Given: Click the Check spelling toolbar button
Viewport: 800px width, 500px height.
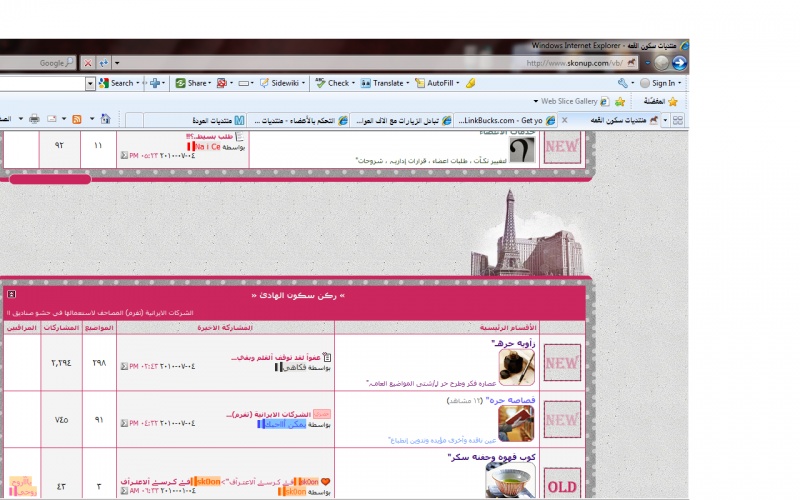Looking at the screenshot, I should click(333, 83).
